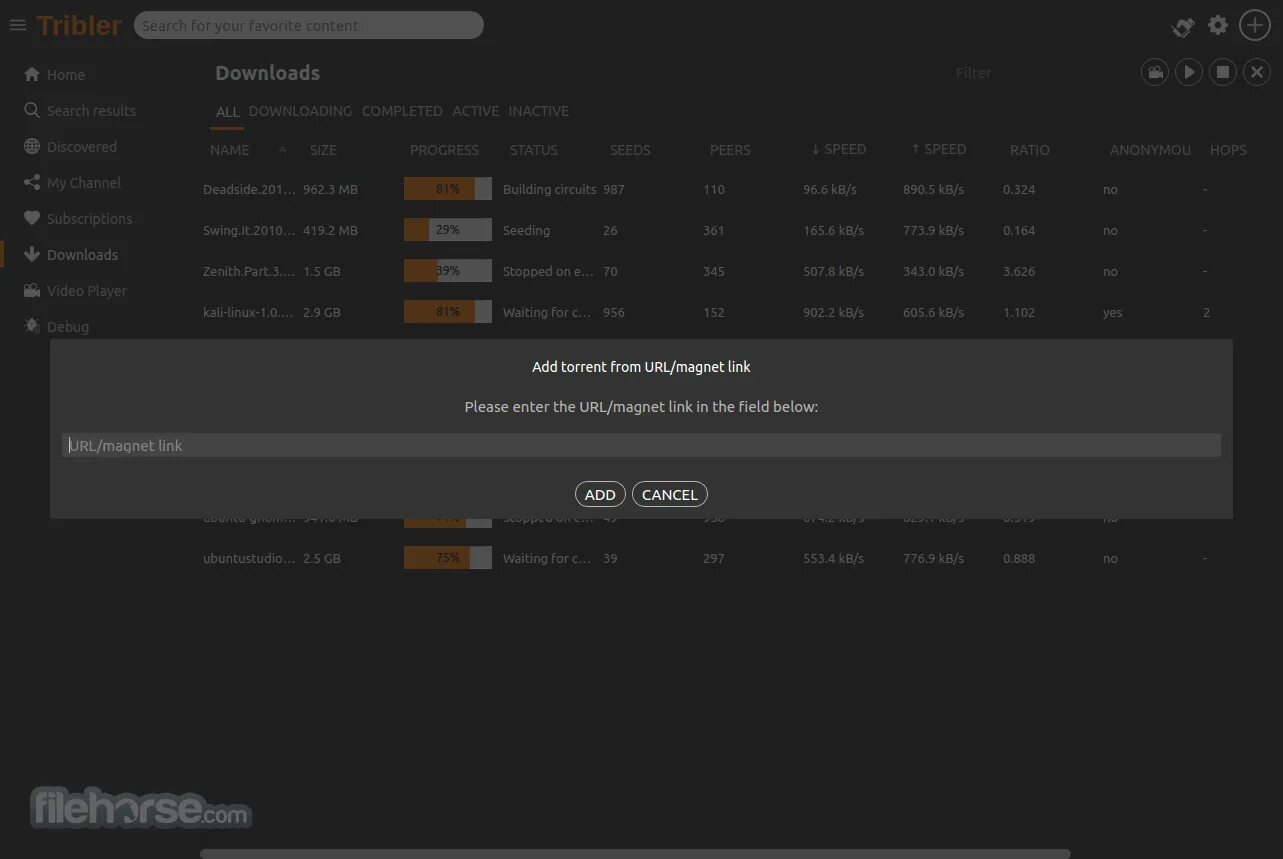The height and width of the screenshot is (859, 1283).
Task: Open settings via the gear icon
Action: 1218,25
